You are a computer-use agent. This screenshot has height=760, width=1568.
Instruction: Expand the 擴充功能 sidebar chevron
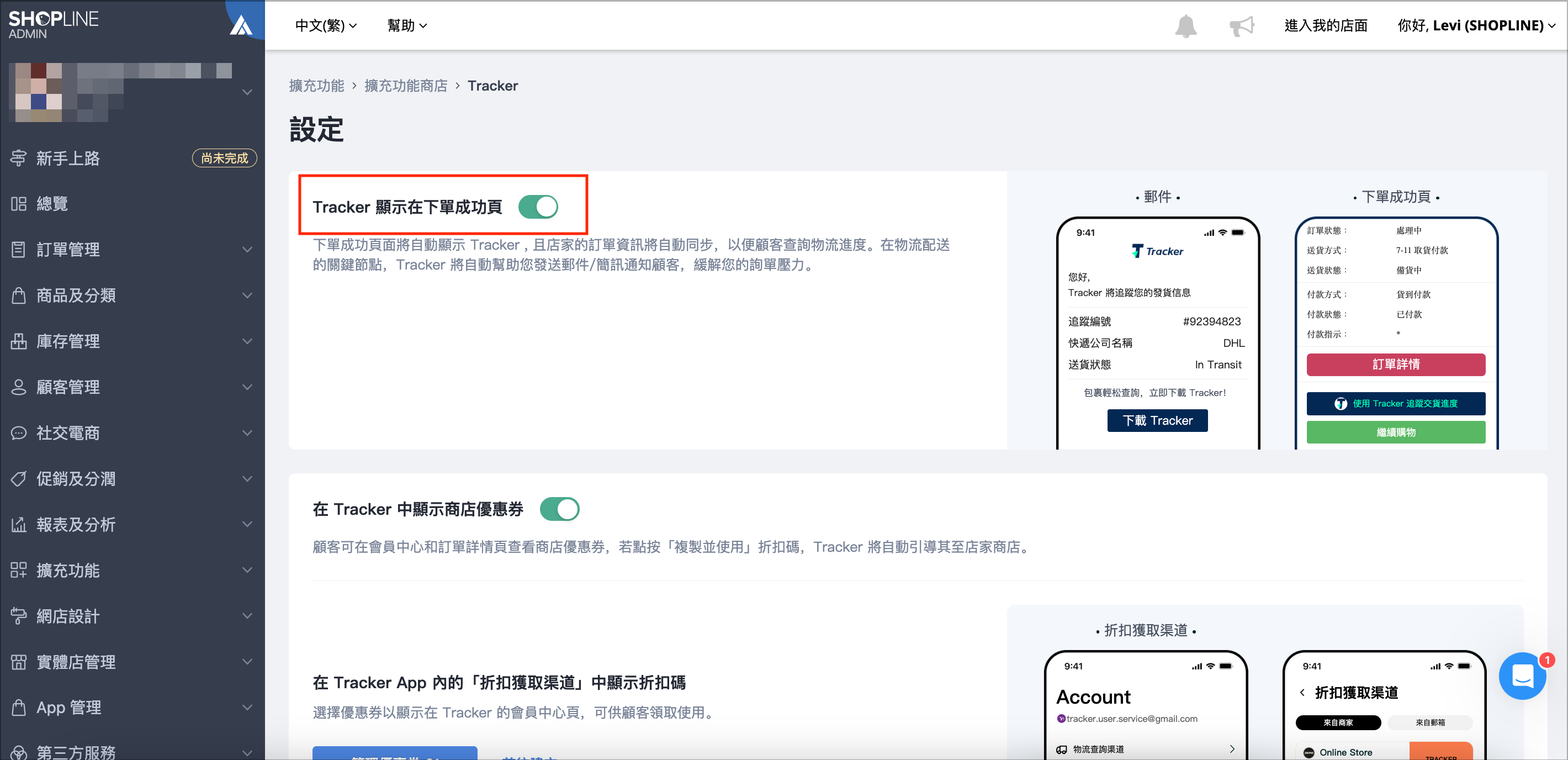pyautogui.click(x=247, y=571)
